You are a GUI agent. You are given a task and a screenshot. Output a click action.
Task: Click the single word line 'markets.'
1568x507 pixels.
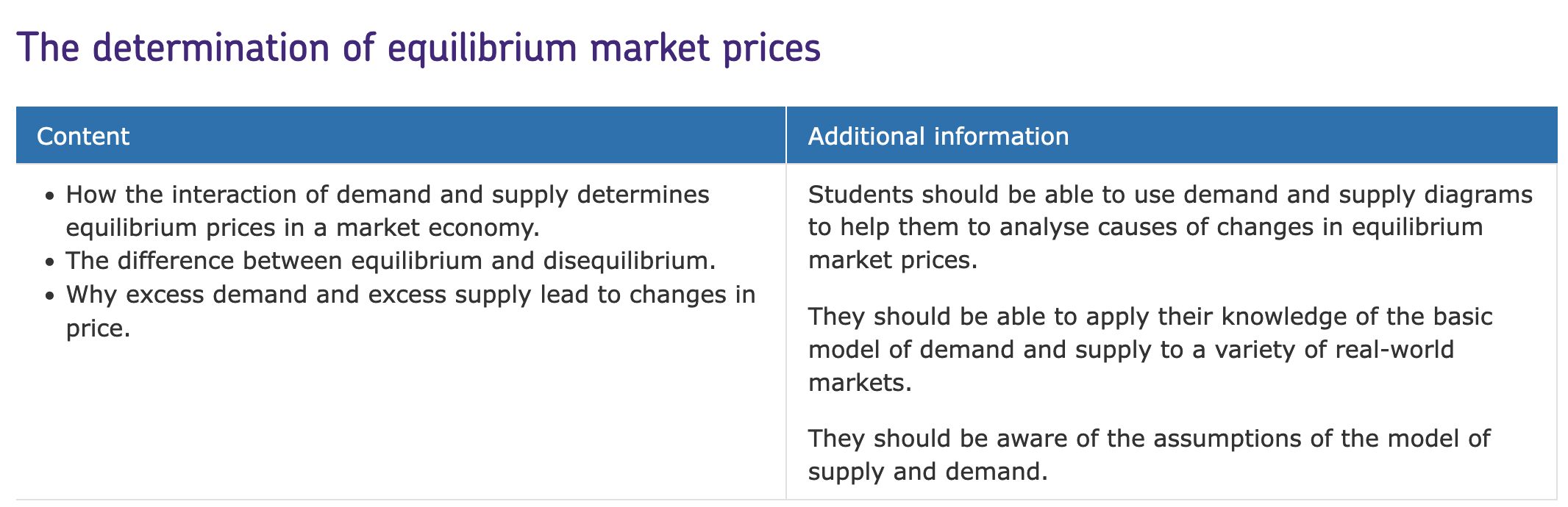tap(860, 382)
